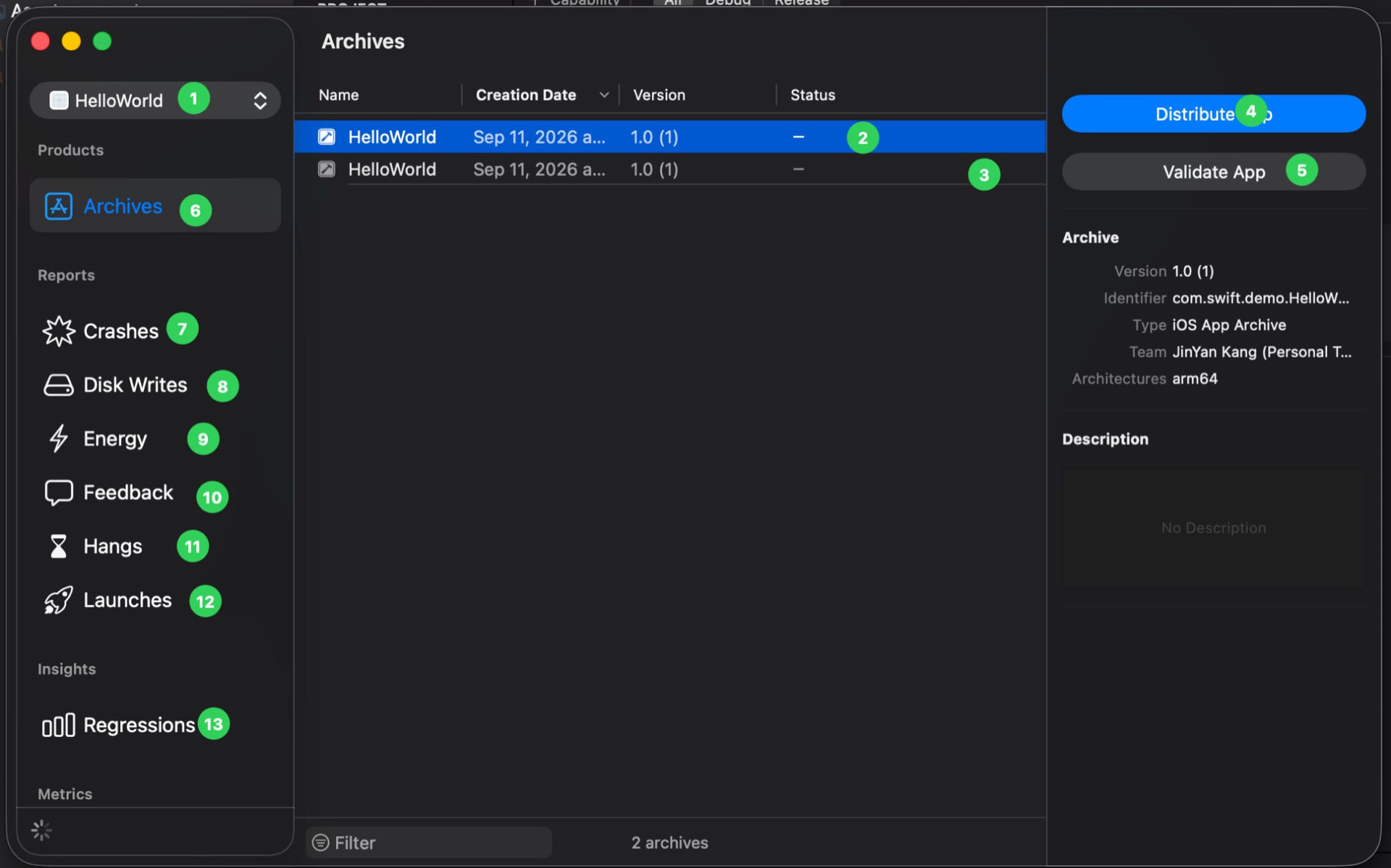Image resolution: width=1391 pixels, height=868 pixels.
Task: Click the '2 archives' count text
Action: click(x=669, y=843)
